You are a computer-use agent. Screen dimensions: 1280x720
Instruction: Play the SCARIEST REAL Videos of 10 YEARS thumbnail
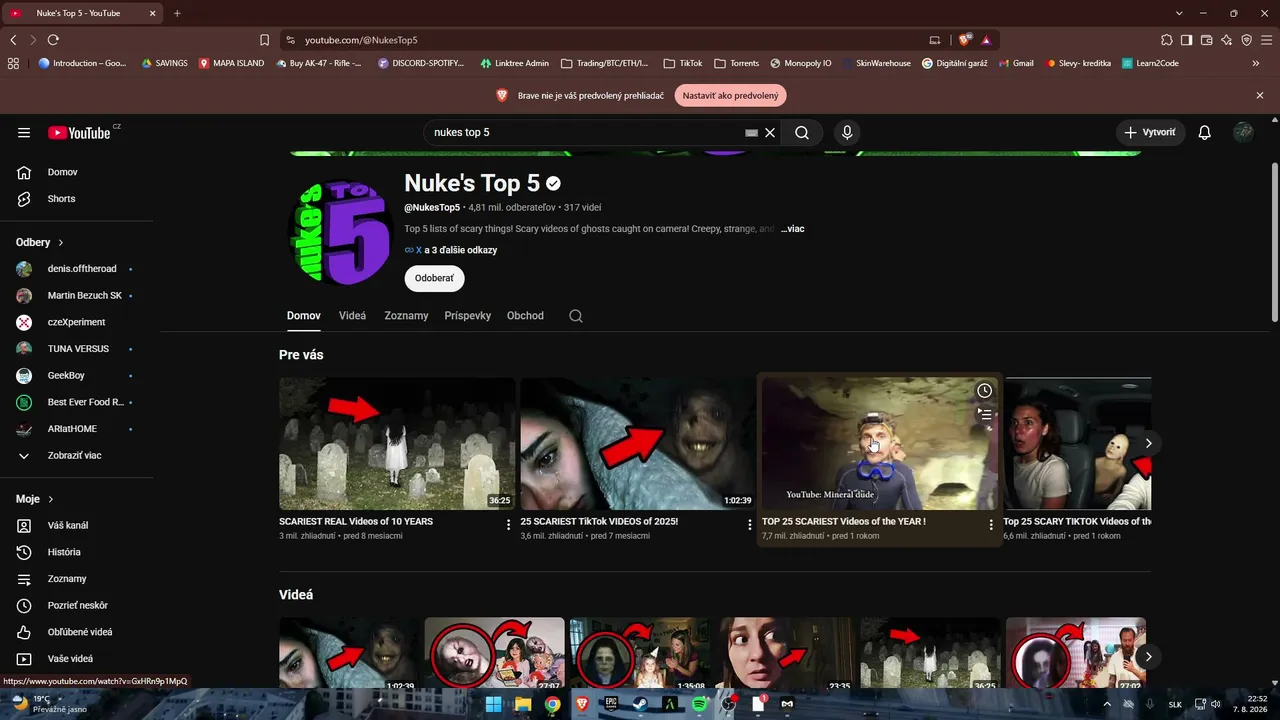(x=397, y=444)
